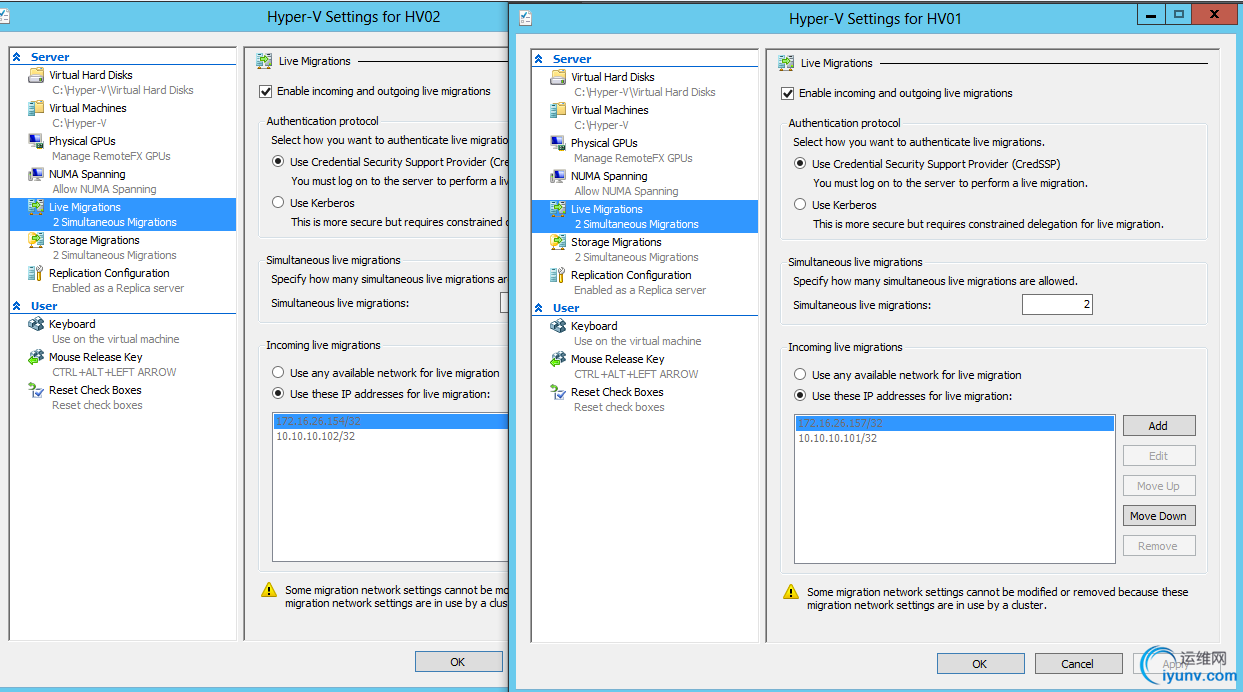Select 10.10.10.102/32 address in HV02 list

[x=391, y=436]
